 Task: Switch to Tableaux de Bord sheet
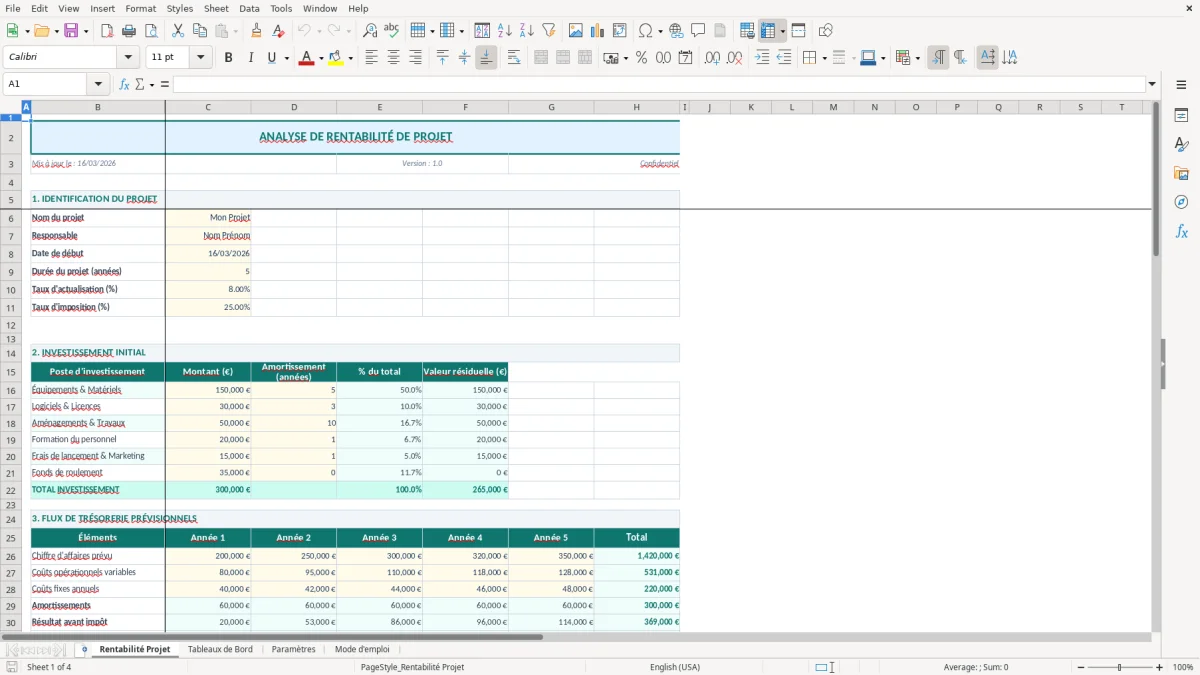(220, 649)
